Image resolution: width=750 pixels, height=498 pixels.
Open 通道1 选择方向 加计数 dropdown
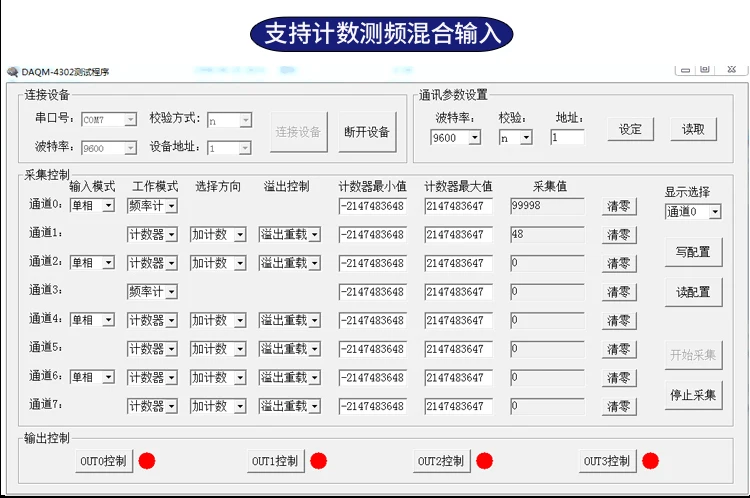218,234
